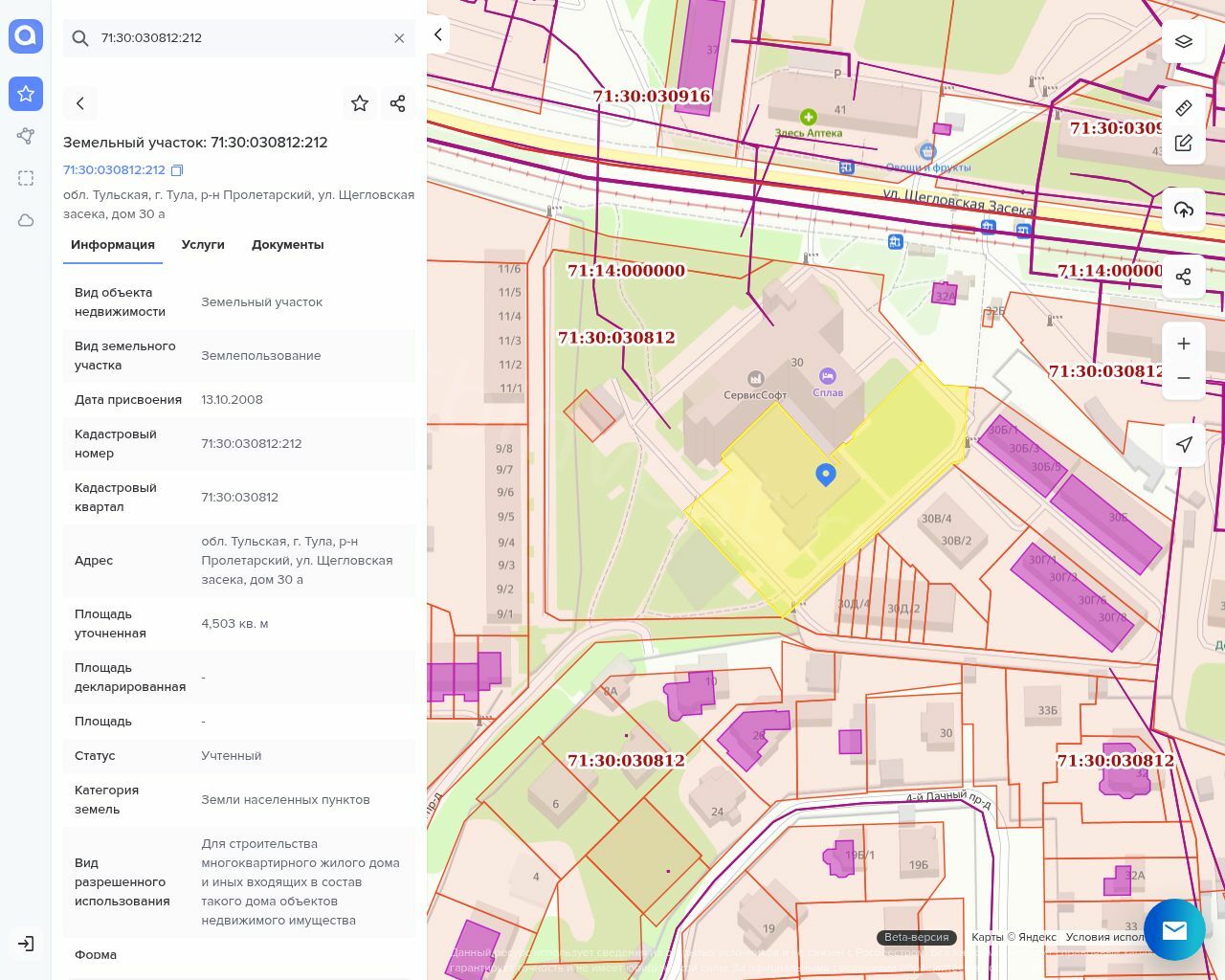
Task: Clear the search query text
Action: coord(399,38)
